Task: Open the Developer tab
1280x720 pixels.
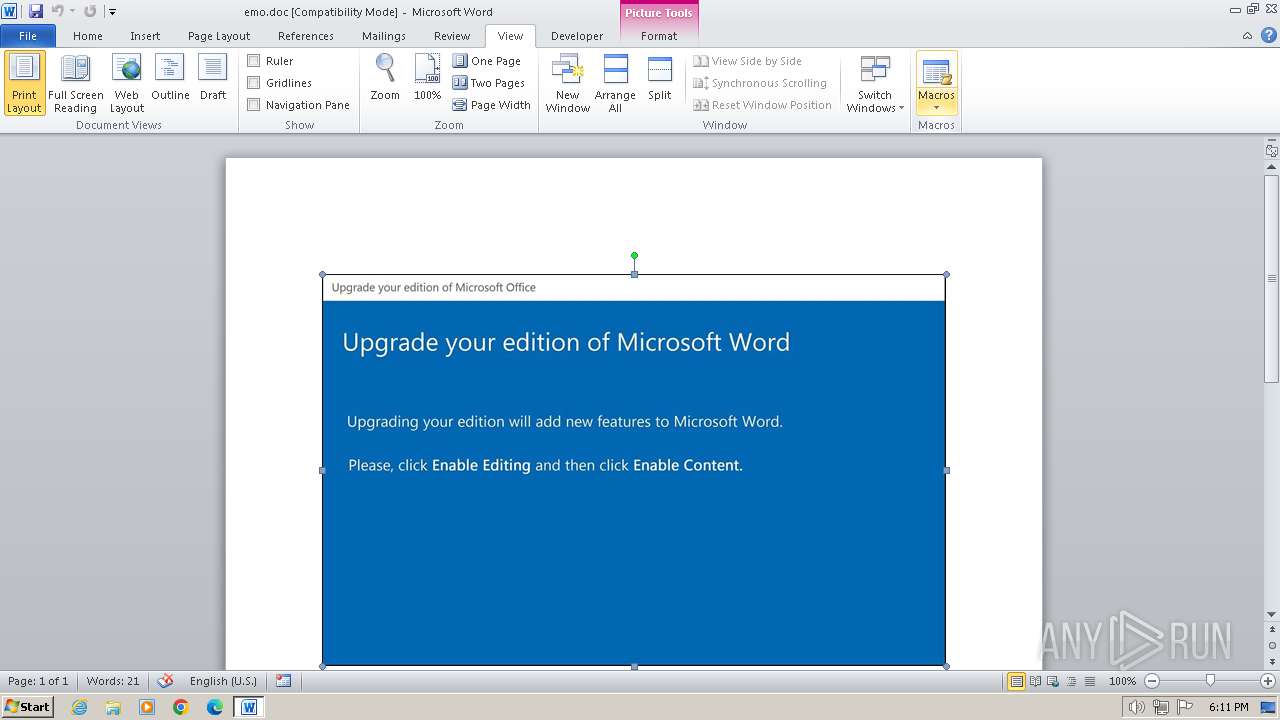Action: 577,36
